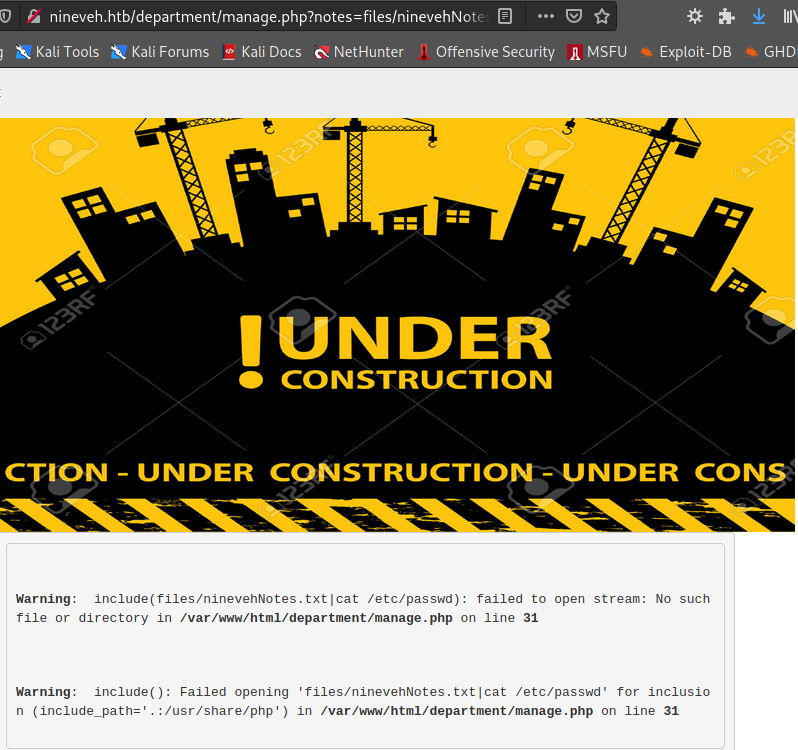Open the Kali Docs bookmark

tap(262, 52)
